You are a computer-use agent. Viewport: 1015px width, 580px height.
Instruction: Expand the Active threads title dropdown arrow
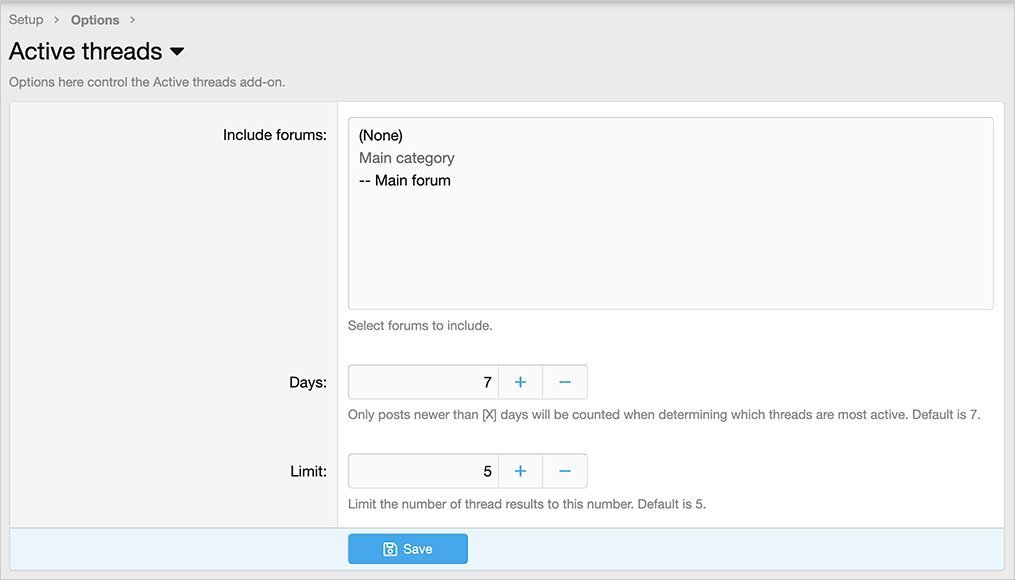pyautogui.click(x=177, y=51)
